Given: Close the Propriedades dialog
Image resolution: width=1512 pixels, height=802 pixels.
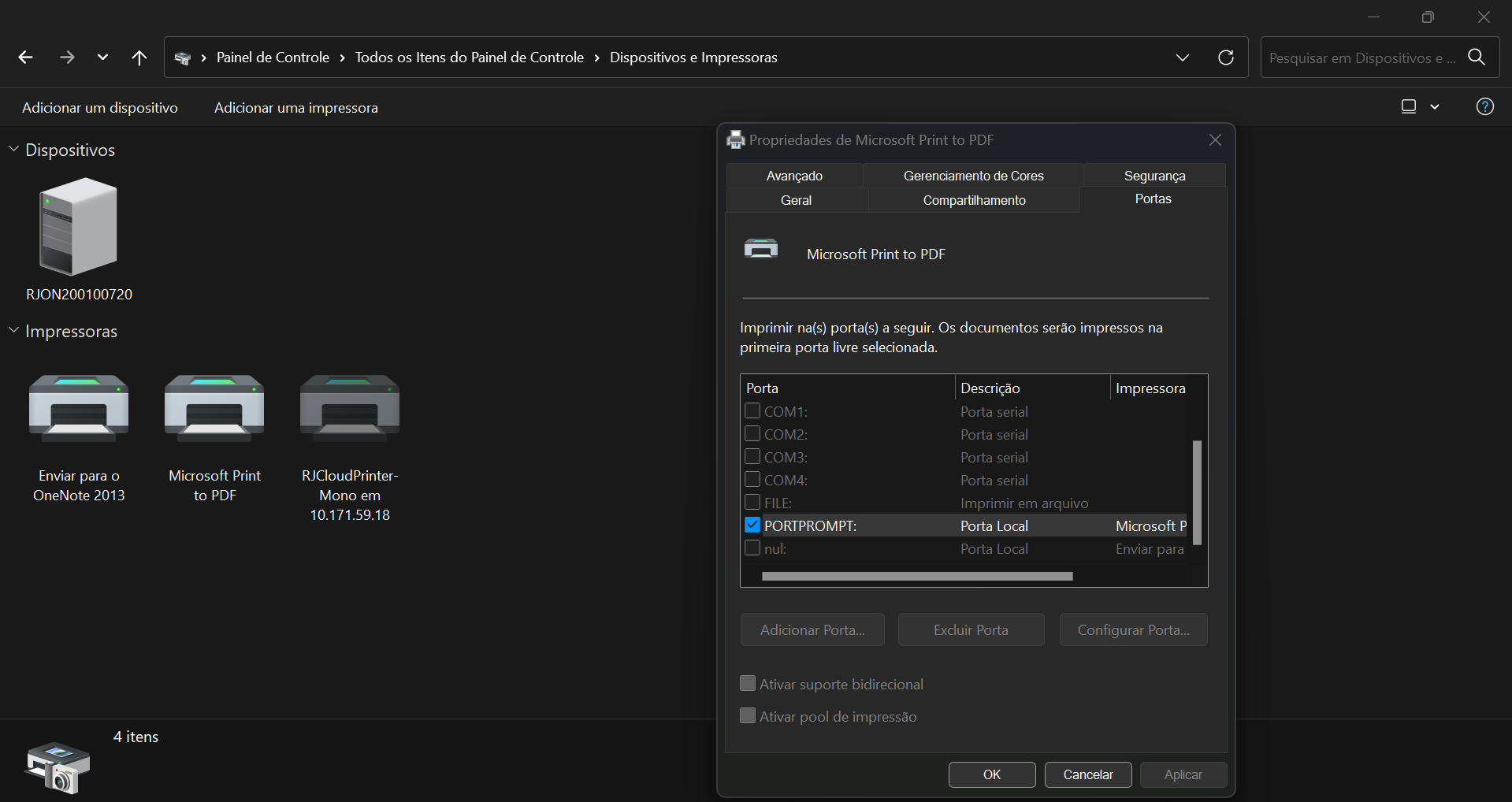Looking at the screenshot, I should coord(1215,140).
